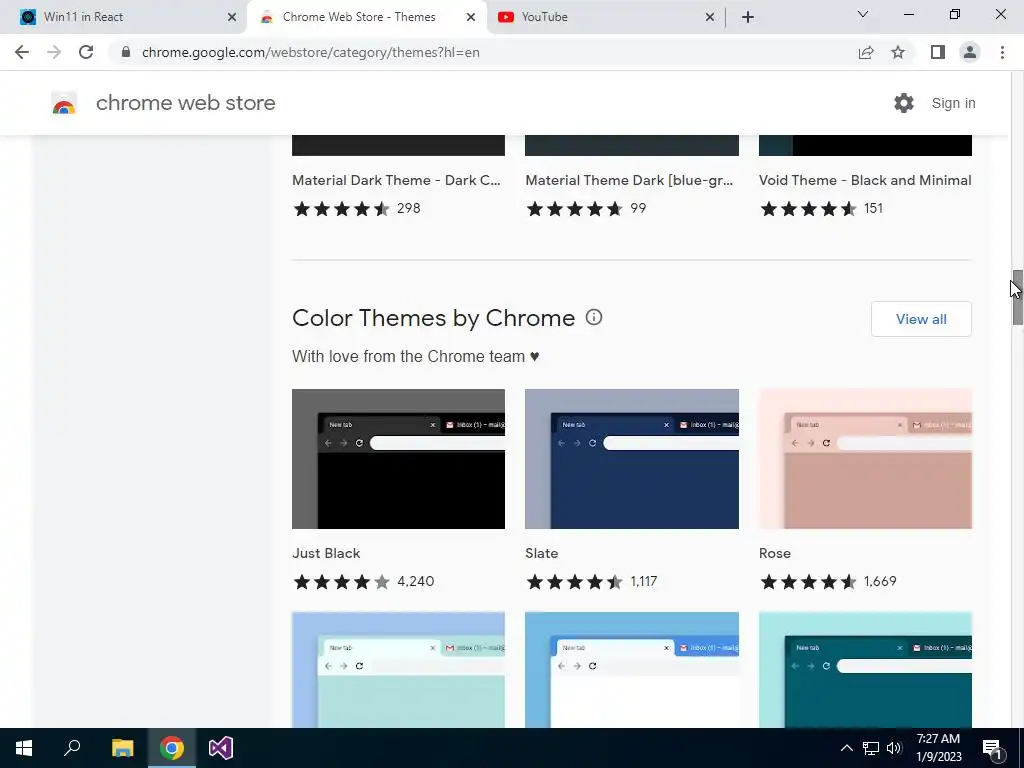Show hidden system tray icons

coord(846,748)
